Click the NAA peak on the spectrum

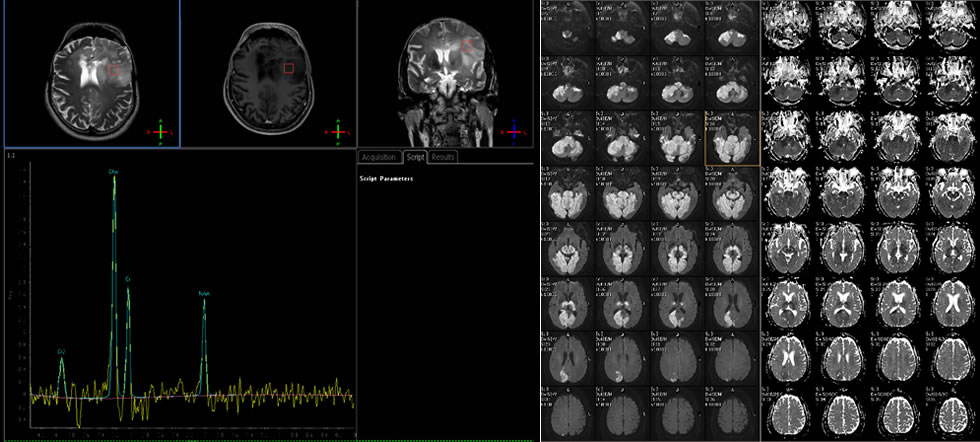tap(204, 300)
